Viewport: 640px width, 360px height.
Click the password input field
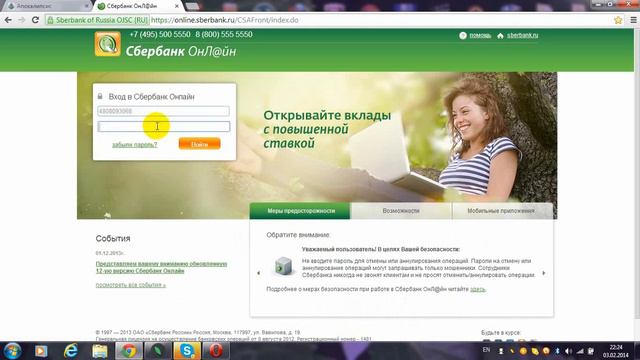pyautogui.click(x=163, y=127)
